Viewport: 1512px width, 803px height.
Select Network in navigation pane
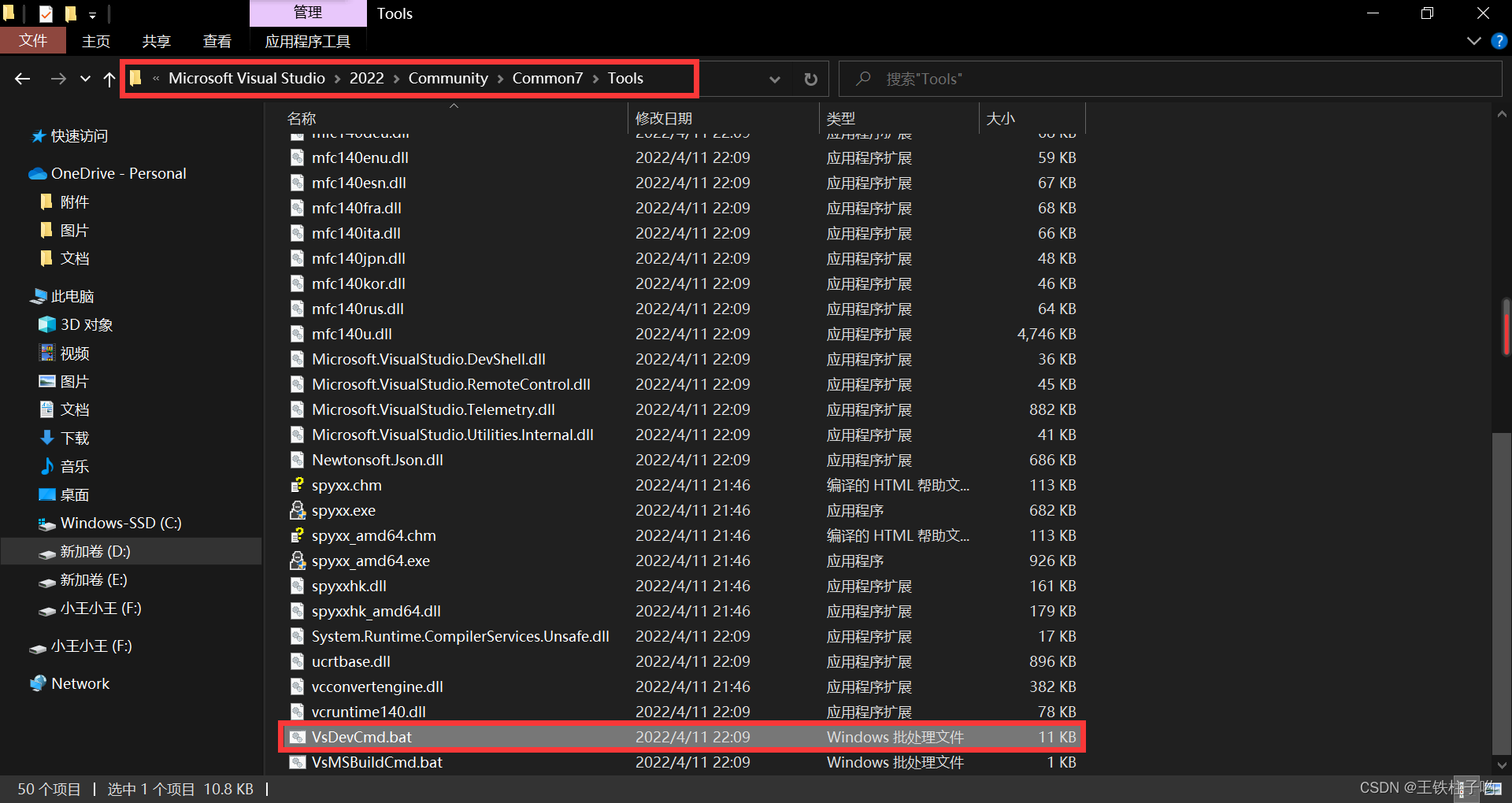click(80, 683)
